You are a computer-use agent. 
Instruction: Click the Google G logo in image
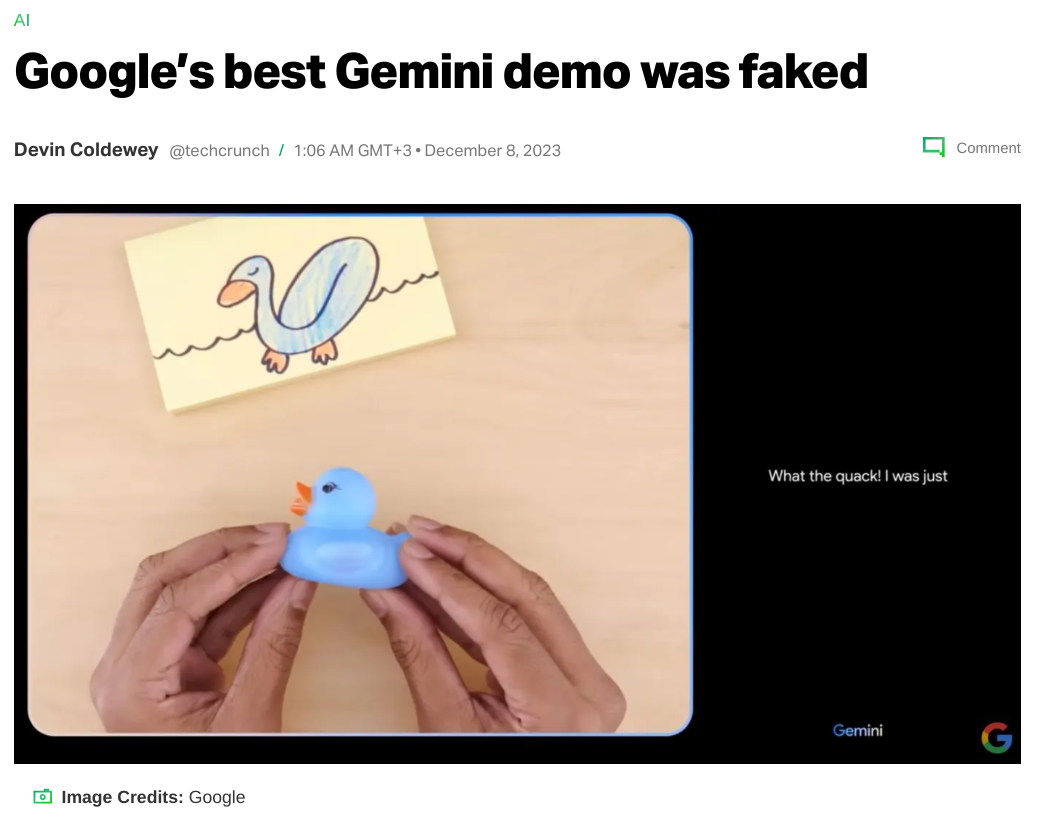pos(996,738)
